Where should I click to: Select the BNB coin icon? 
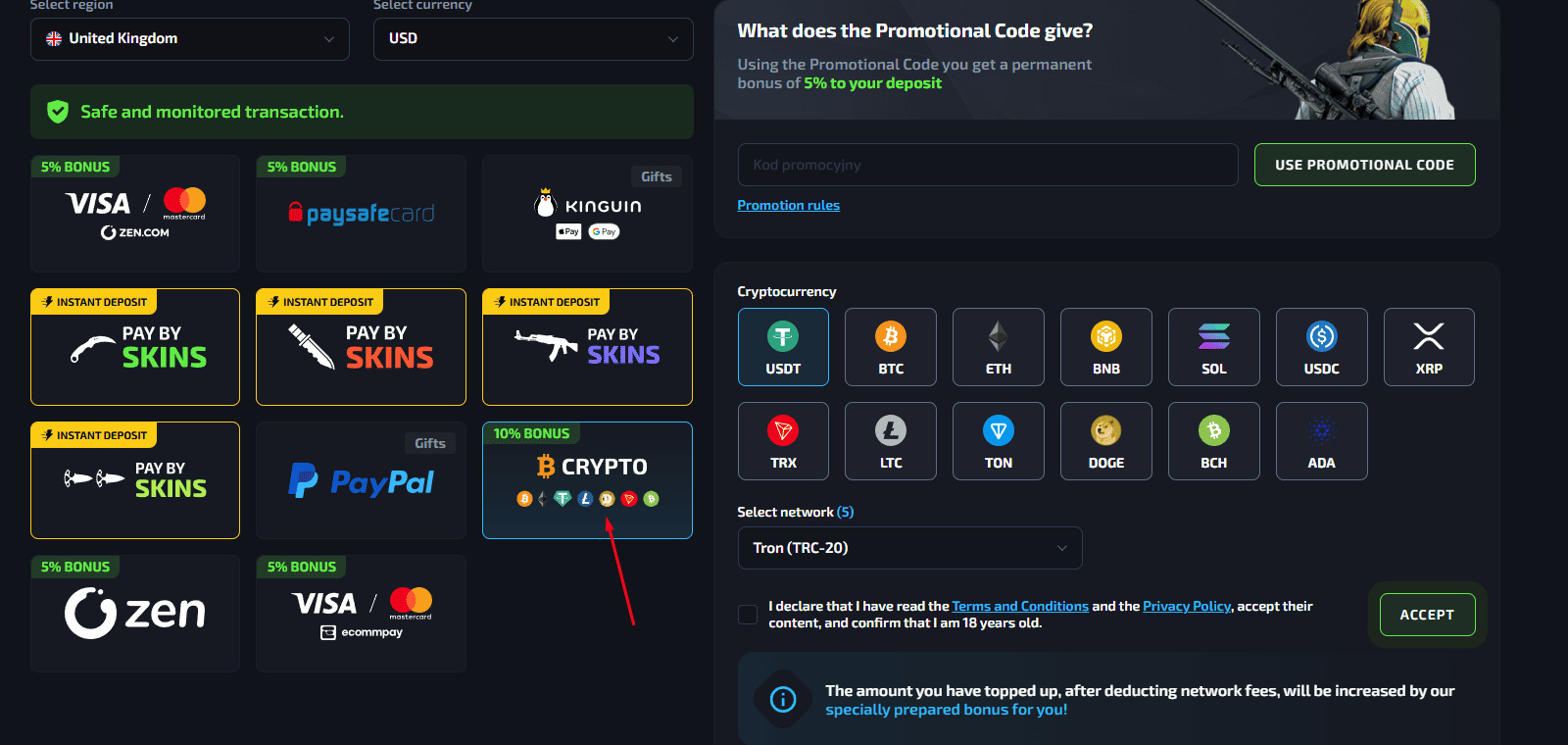coord(1105,347)
